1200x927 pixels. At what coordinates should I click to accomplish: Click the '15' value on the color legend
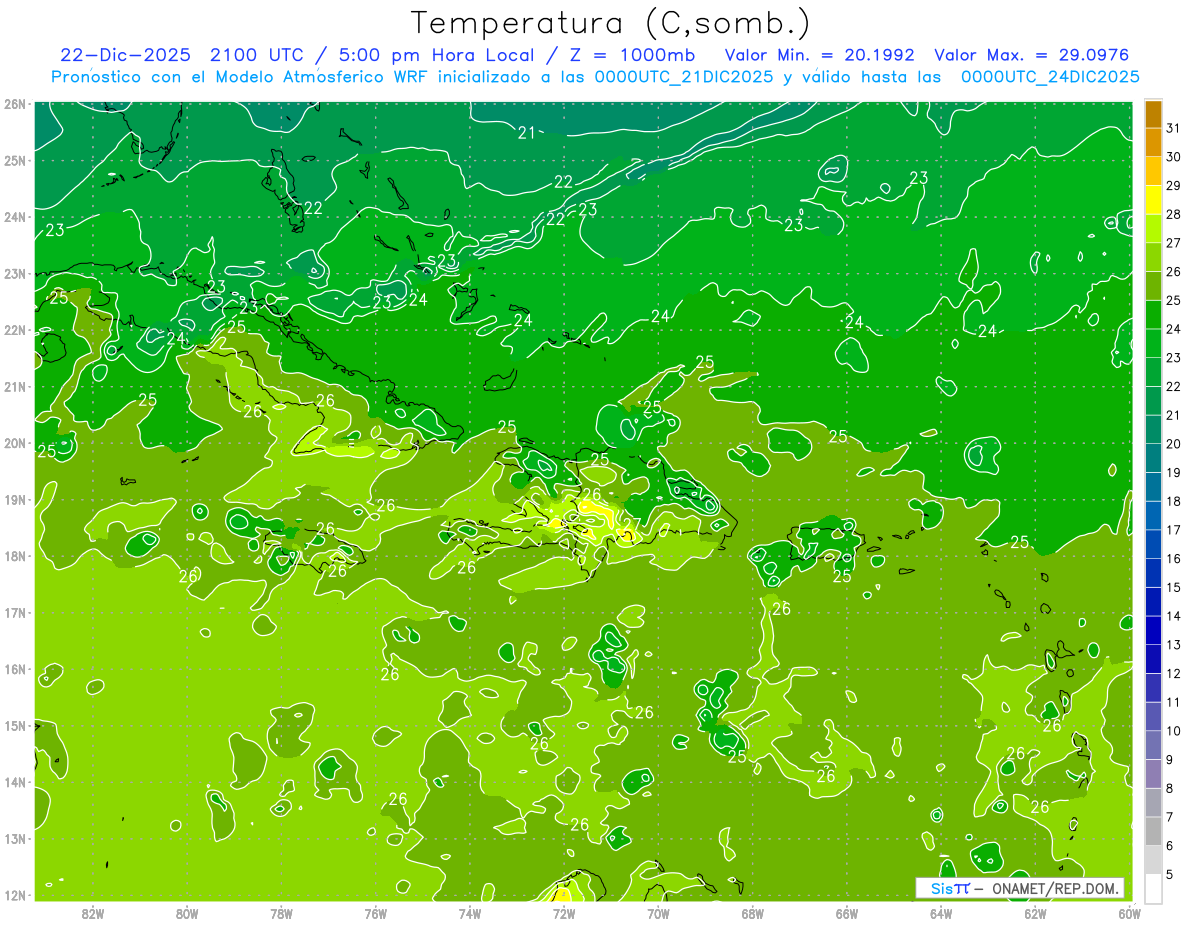(x=1173, y=587)
